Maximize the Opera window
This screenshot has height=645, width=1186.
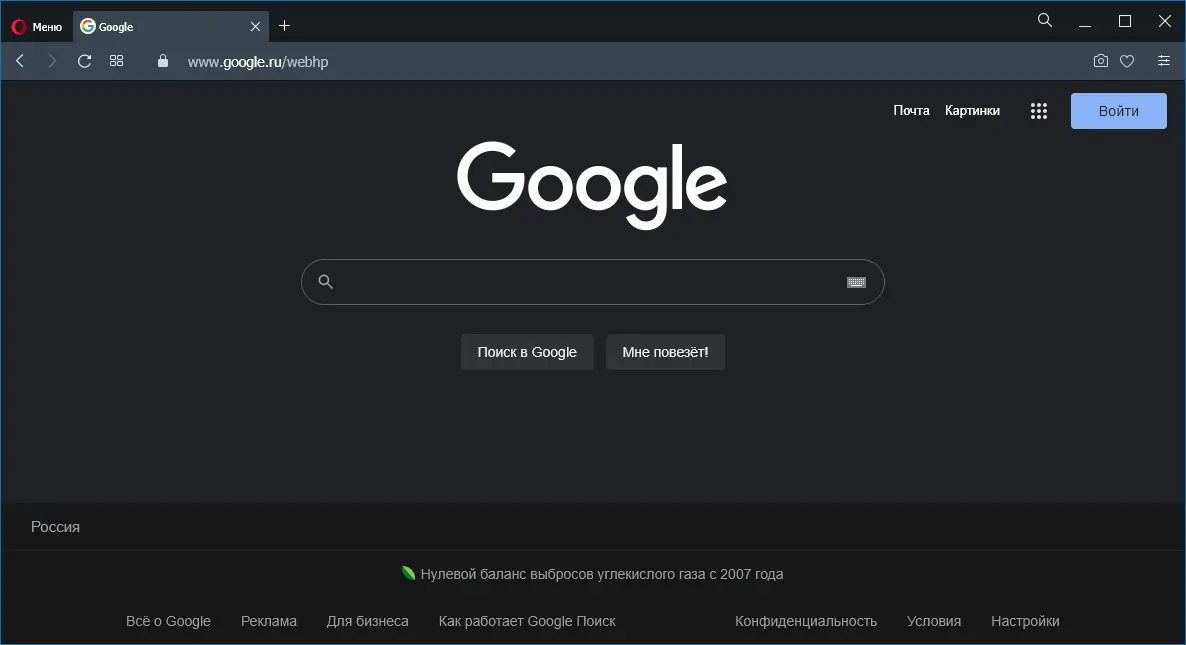pyautogui.click(x=1125, y=21)
